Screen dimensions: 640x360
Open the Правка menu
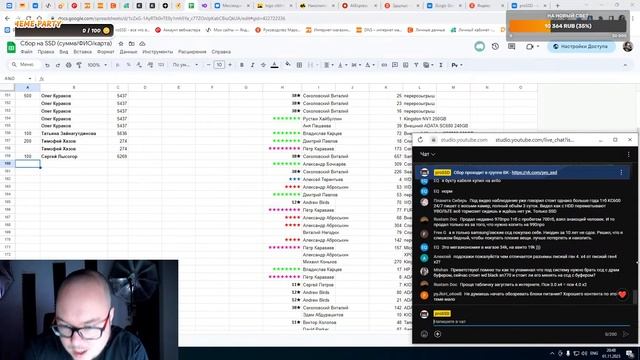[x=46, y=52]
